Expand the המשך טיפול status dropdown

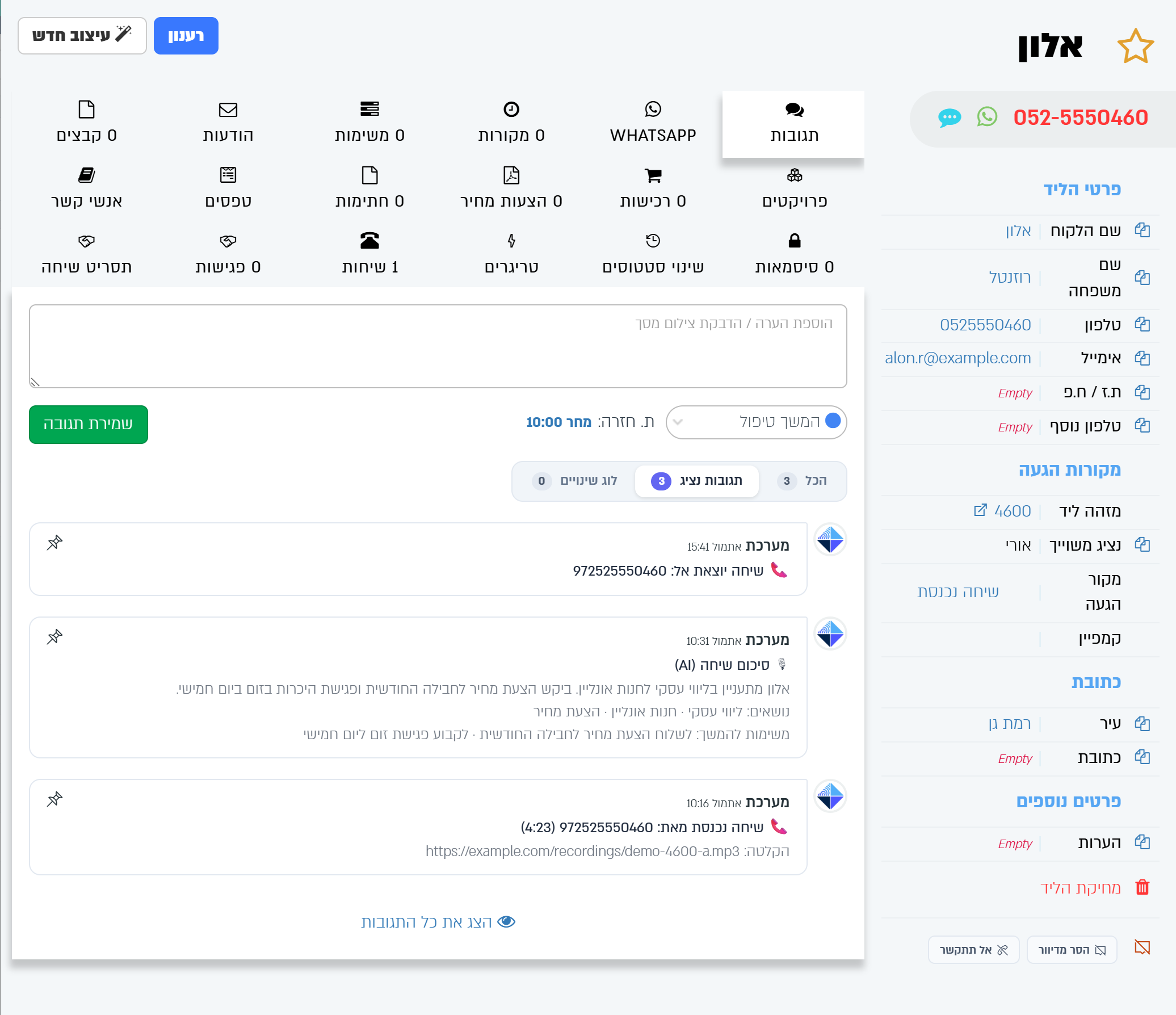tap(756, 422)
